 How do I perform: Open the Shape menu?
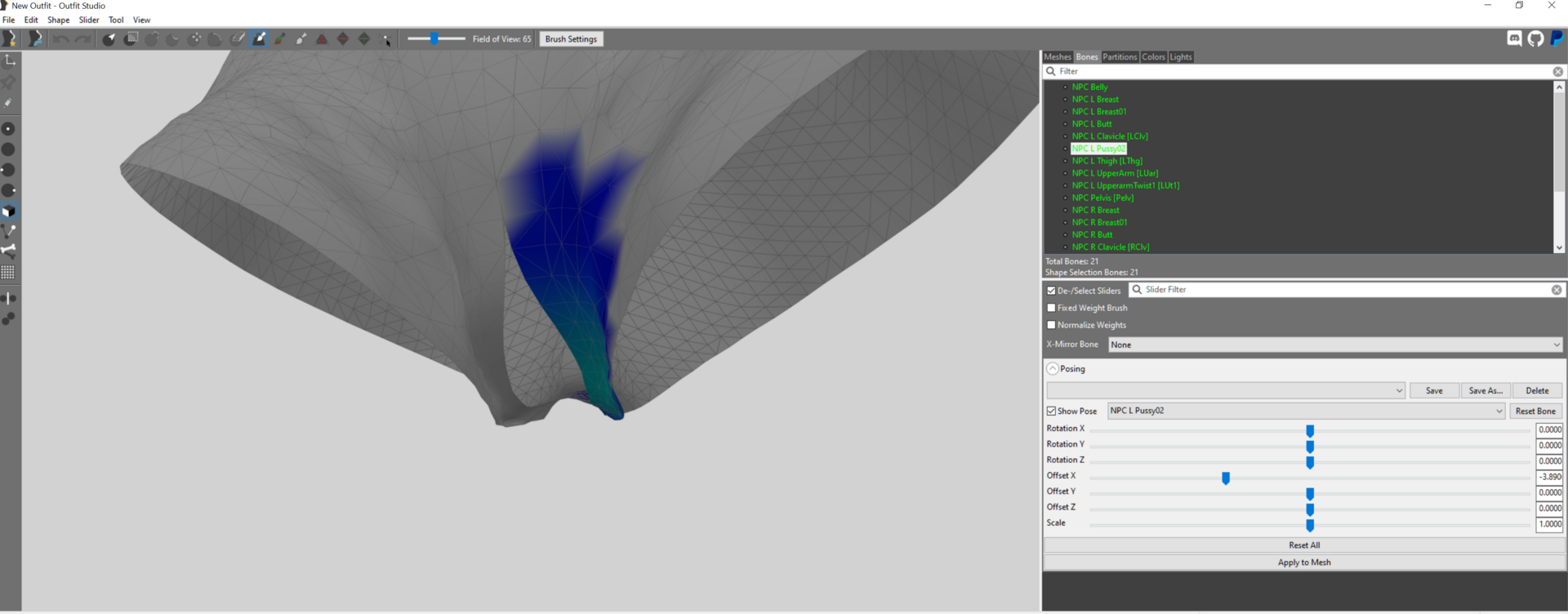(x=58, y=20)
